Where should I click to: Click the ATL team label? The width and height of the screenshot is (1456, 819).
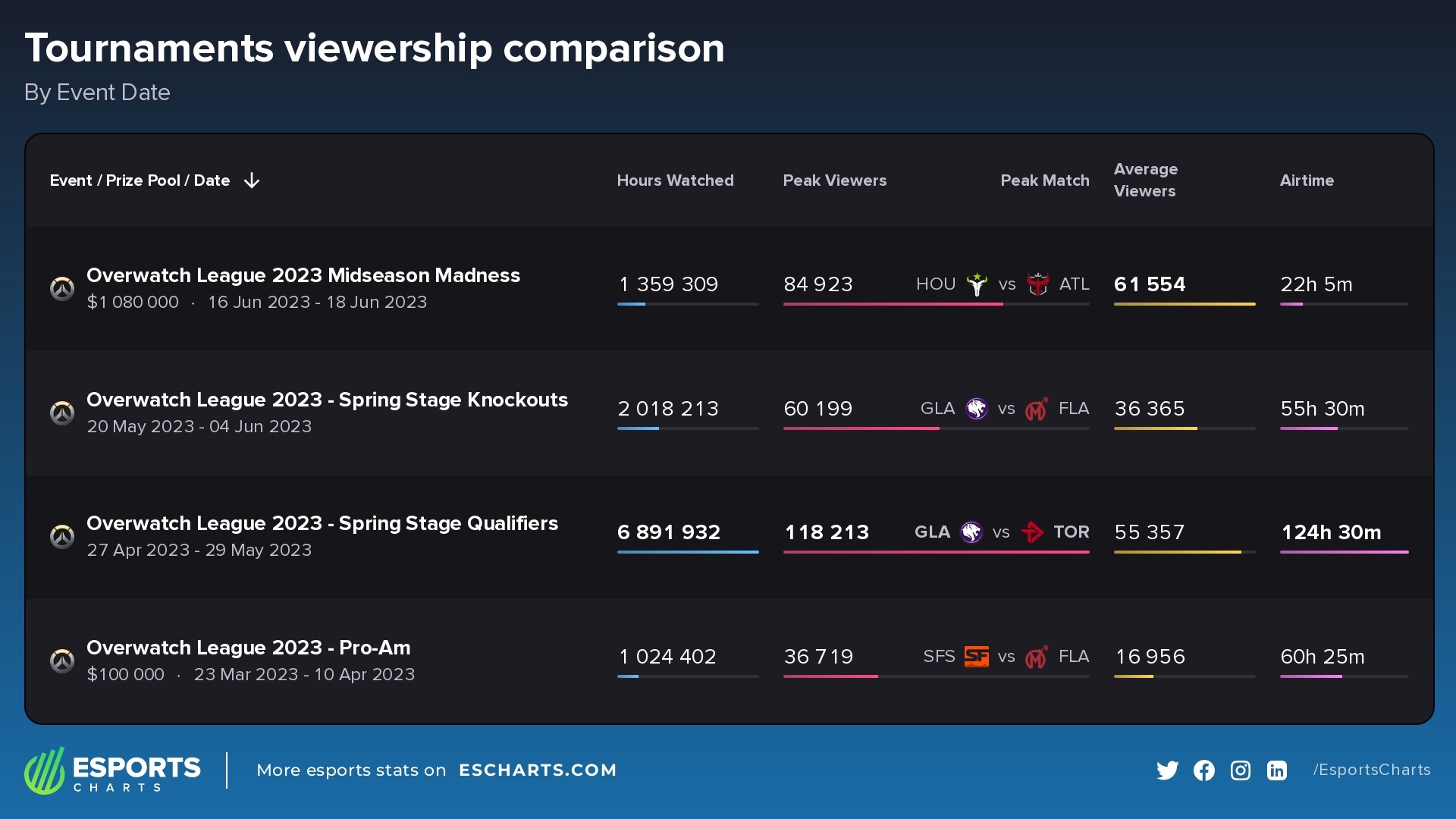(x=1074, y=284)
